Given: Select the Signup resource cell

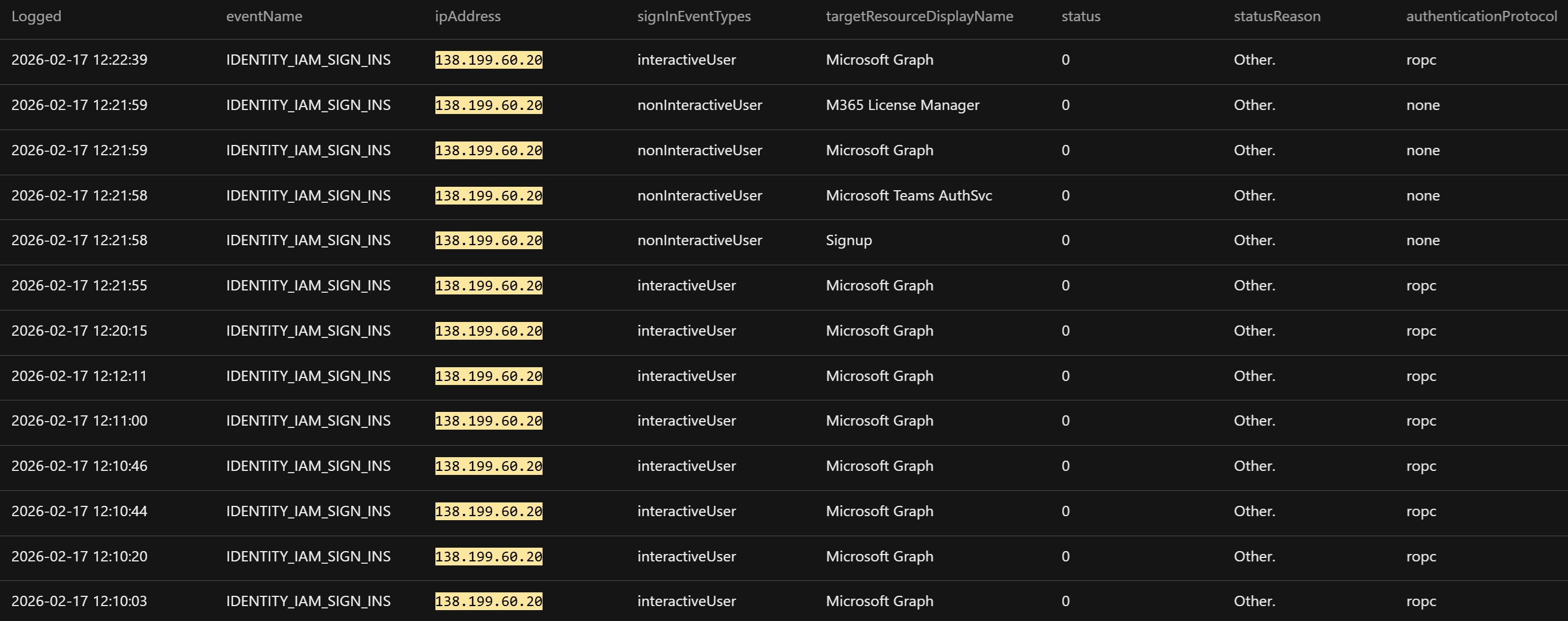Looking at the screenshot, I should pyautogui.click(x=848, y=241).
